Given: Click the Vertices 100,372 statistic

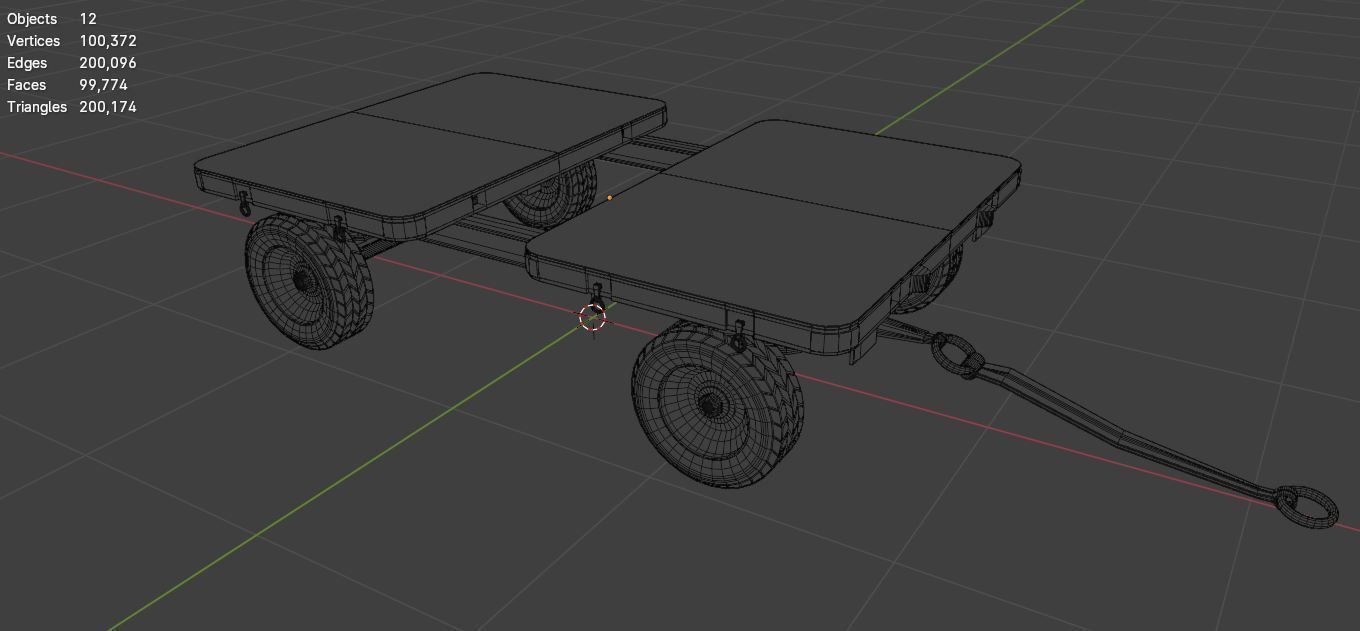Looking at the screenshot, I should click(72, 41).
